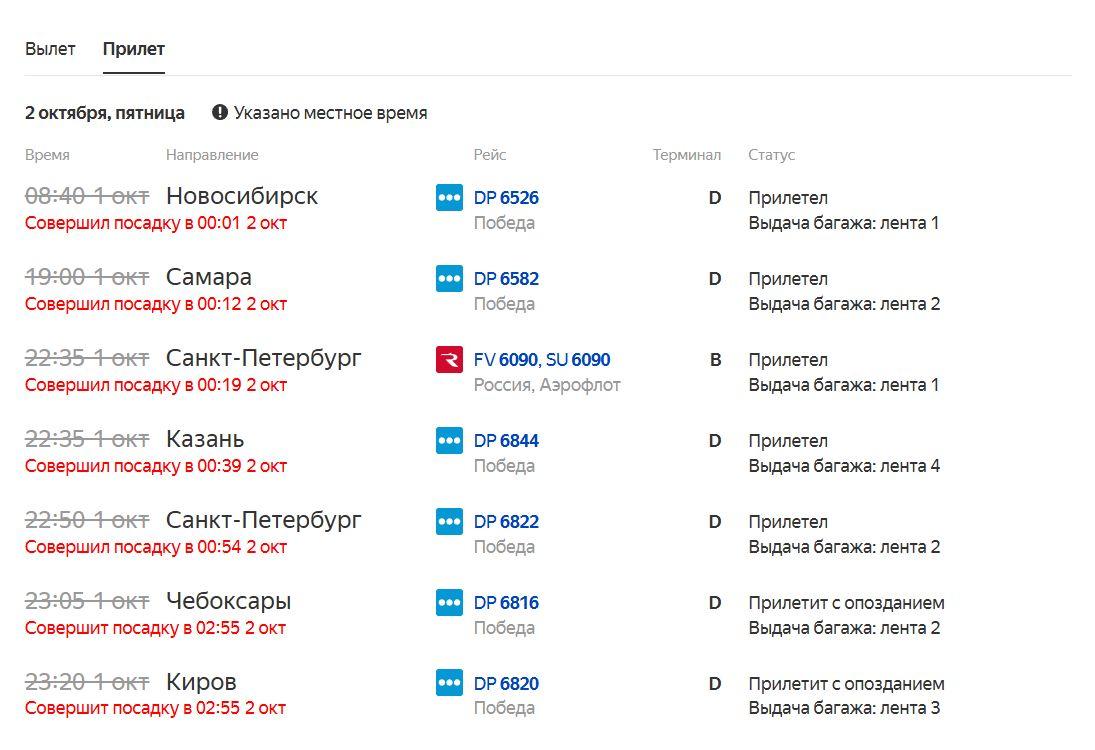1095x750 pixels.
Task: Click the Победа airline icon for DP 6820
Action: (x=449, y=683)
